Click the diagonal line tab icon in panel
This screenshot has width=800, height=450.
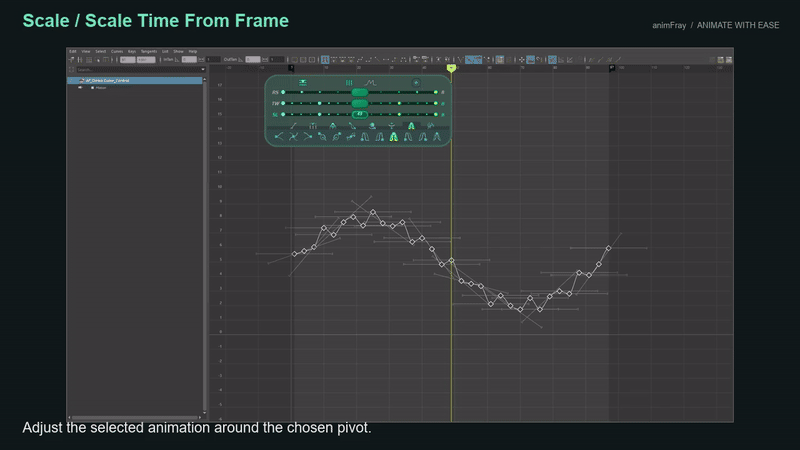pyautogui.click(x=293, y=126)
